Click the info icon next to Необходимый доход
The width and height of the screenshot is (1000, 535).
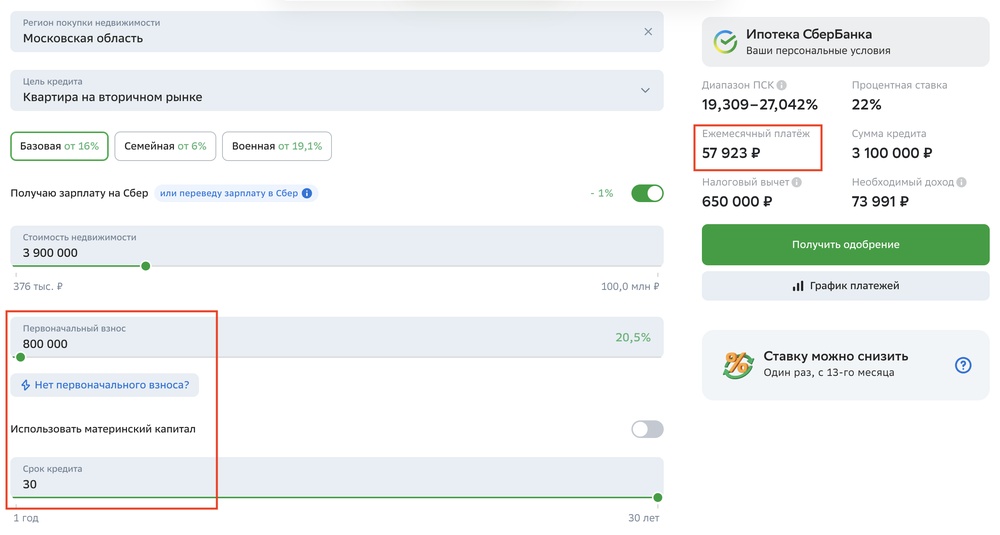pyautogui.click(x=961, y=183)
